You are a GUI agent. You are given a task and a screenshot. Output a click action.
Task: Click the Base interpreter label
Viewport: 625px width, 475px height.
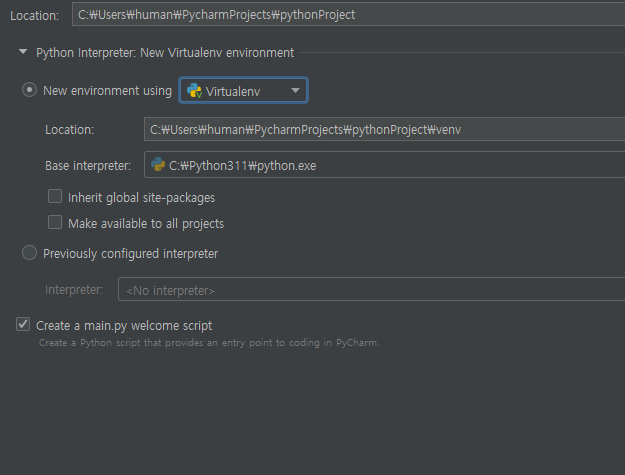click(x=88, y=165)
